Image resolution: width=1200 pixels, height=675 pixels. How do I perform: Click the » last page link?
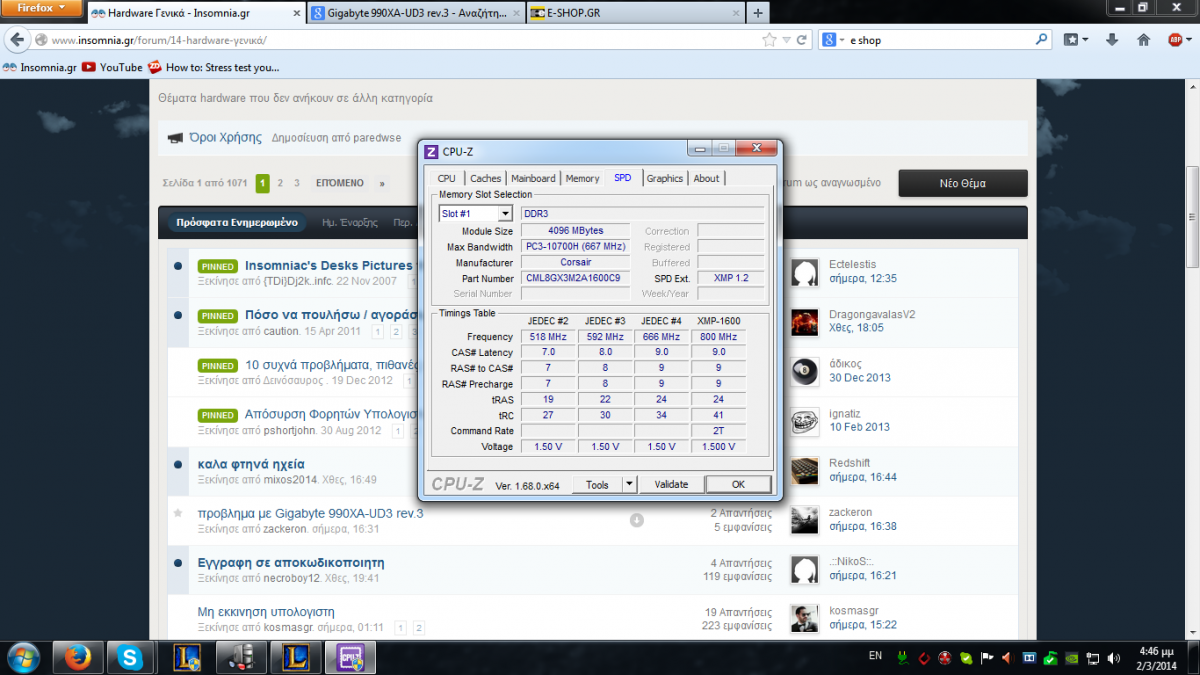pyautogui.click(x=381, y=184)
